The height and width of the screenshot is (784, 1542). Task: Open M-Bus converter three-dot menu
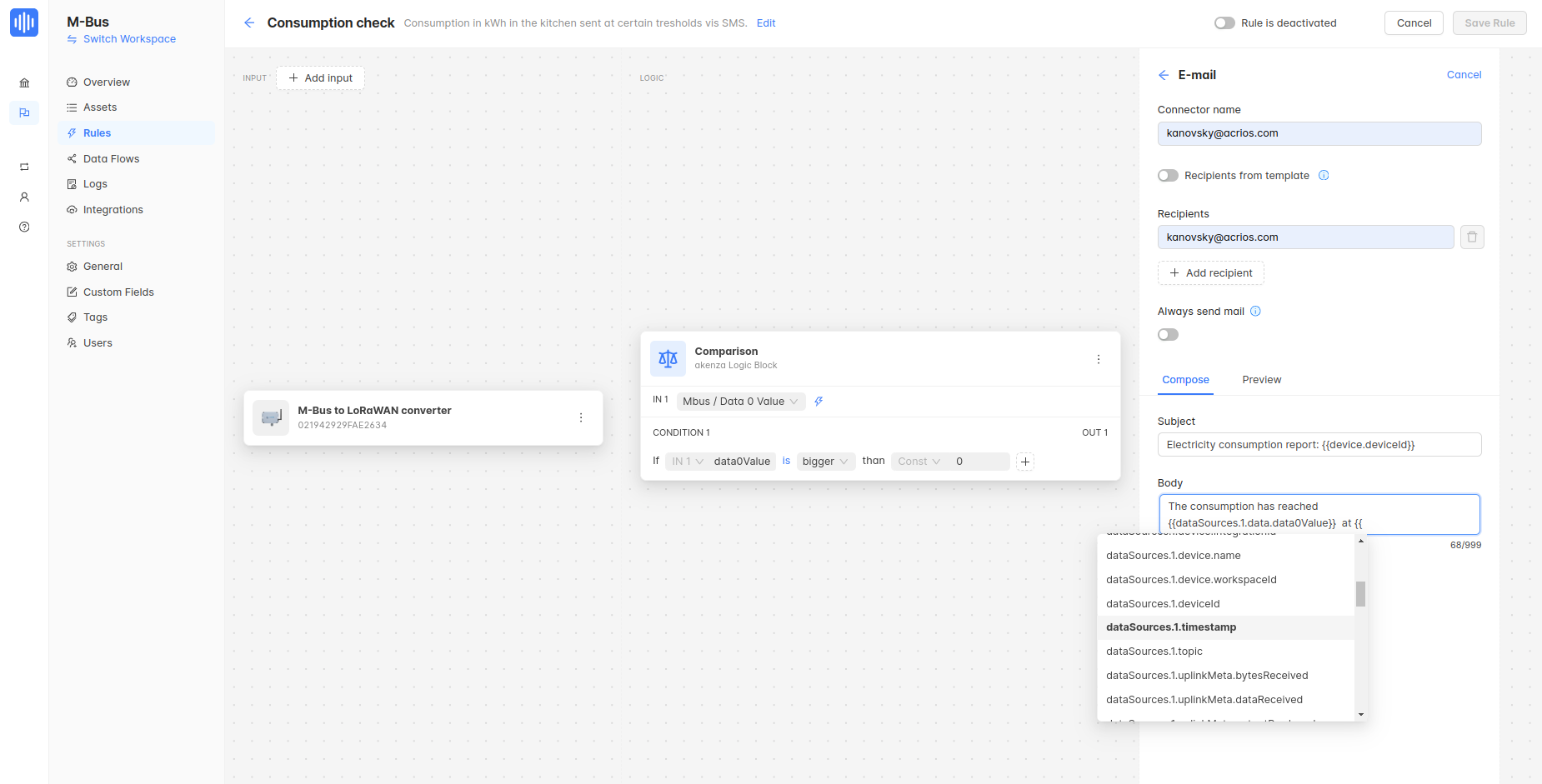[581, 417]
